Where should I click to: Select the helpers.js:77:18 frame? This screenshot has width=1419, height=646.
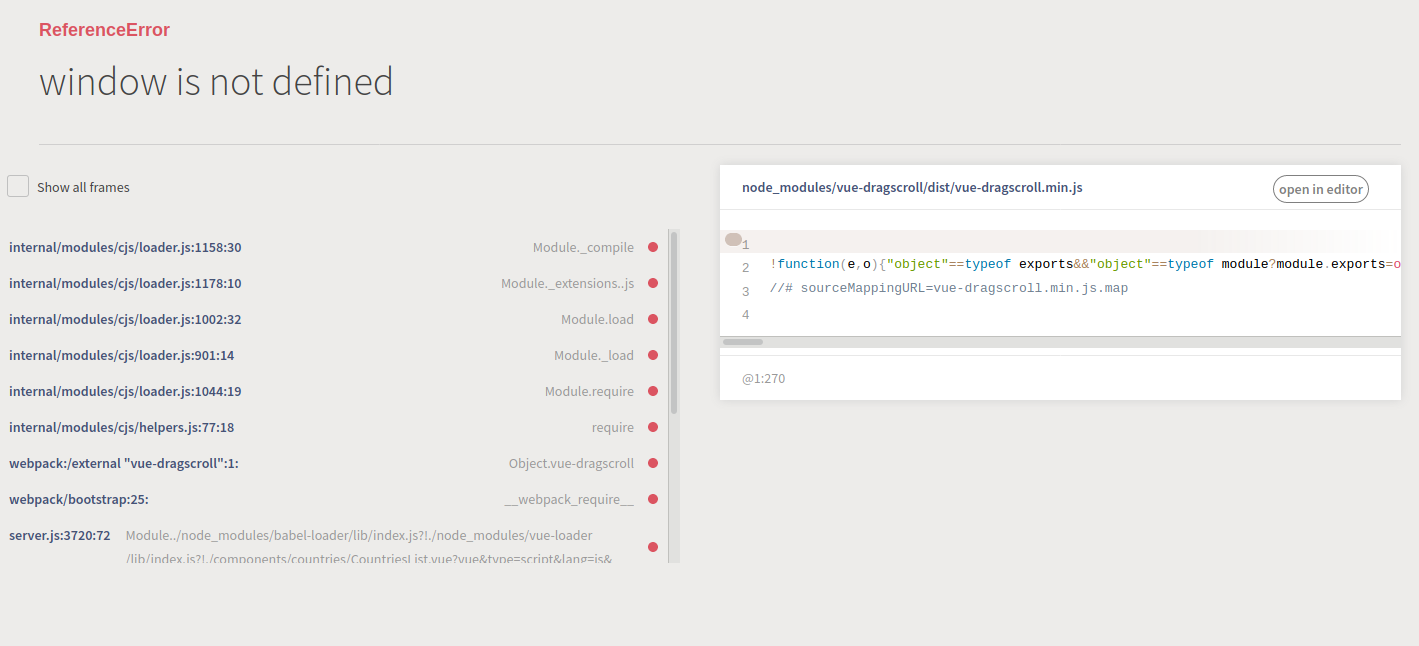[121, 427]
